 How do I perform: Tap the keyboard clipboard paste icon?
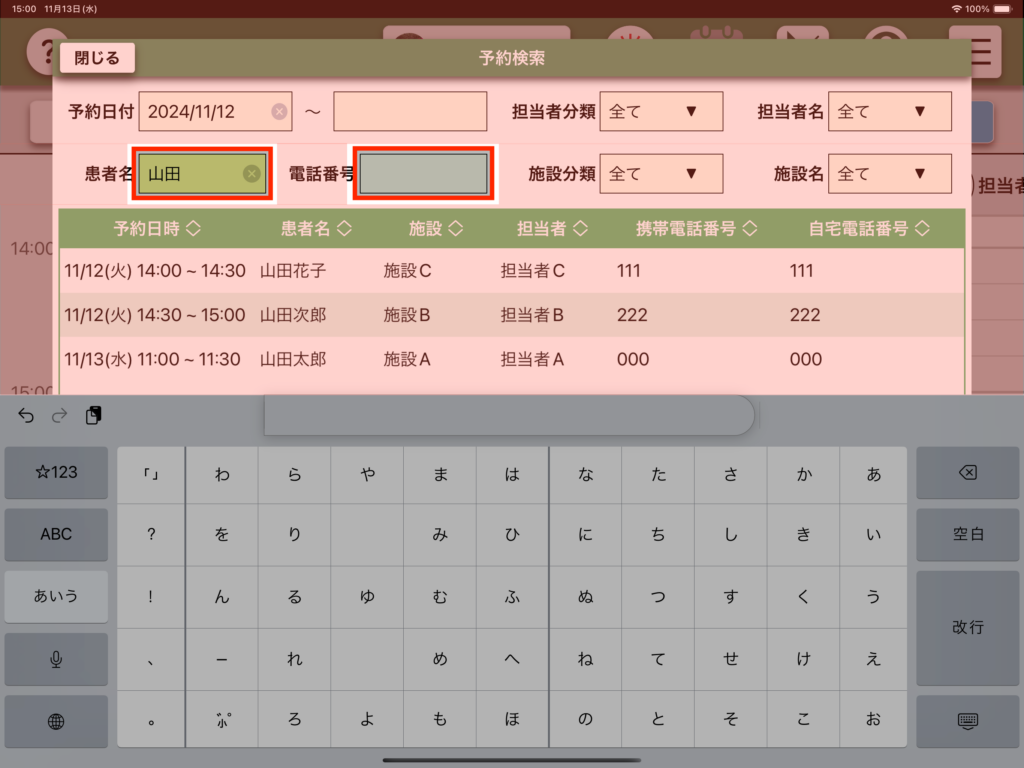pyautogui.click(x=93, y=416)
